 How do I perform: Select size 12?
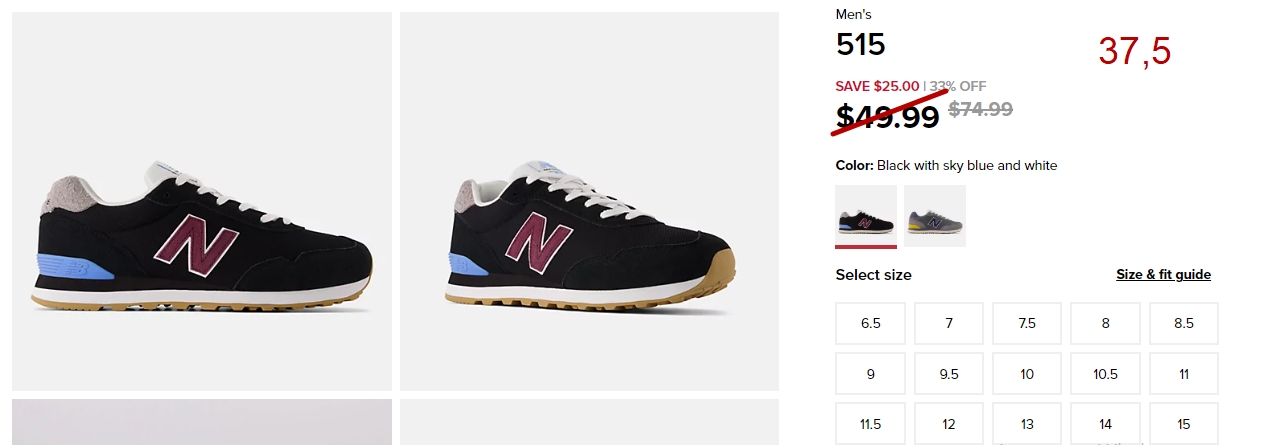click(x=949, y=424)
